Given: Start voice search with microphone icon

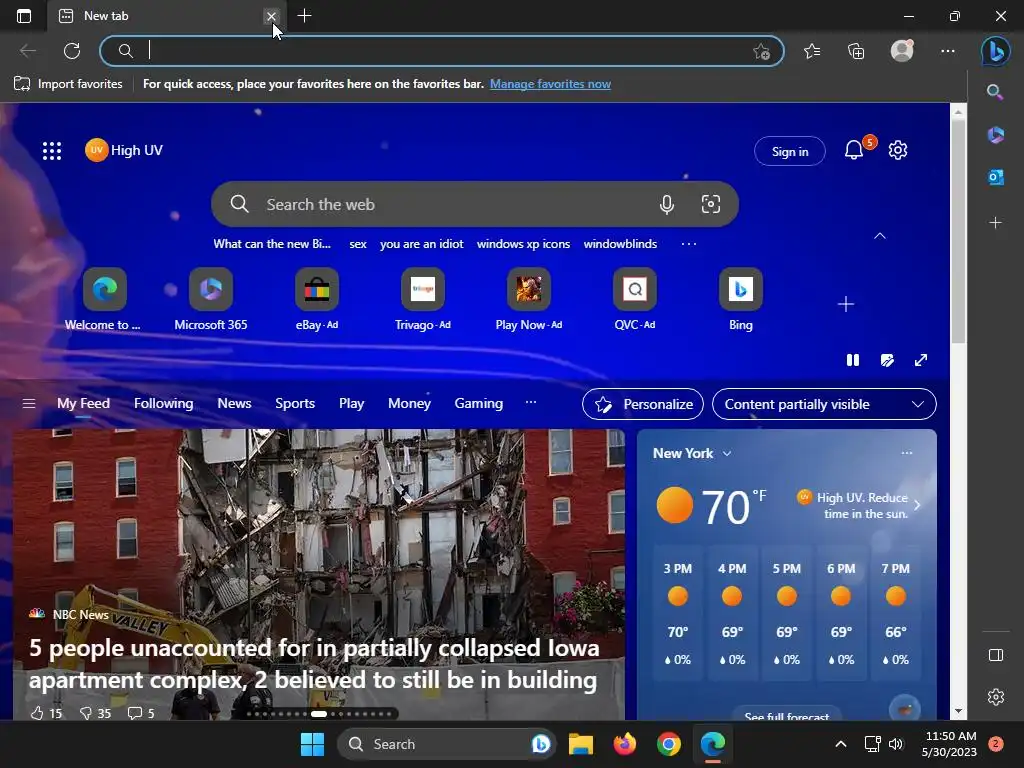Looking at the screenshot, I should tap(666, 204).
